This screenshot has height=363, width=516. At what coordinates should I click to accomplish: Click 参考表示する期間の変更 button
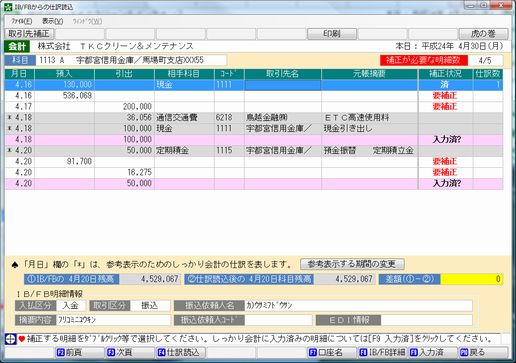pyautogui.click(x=352, y=264)
